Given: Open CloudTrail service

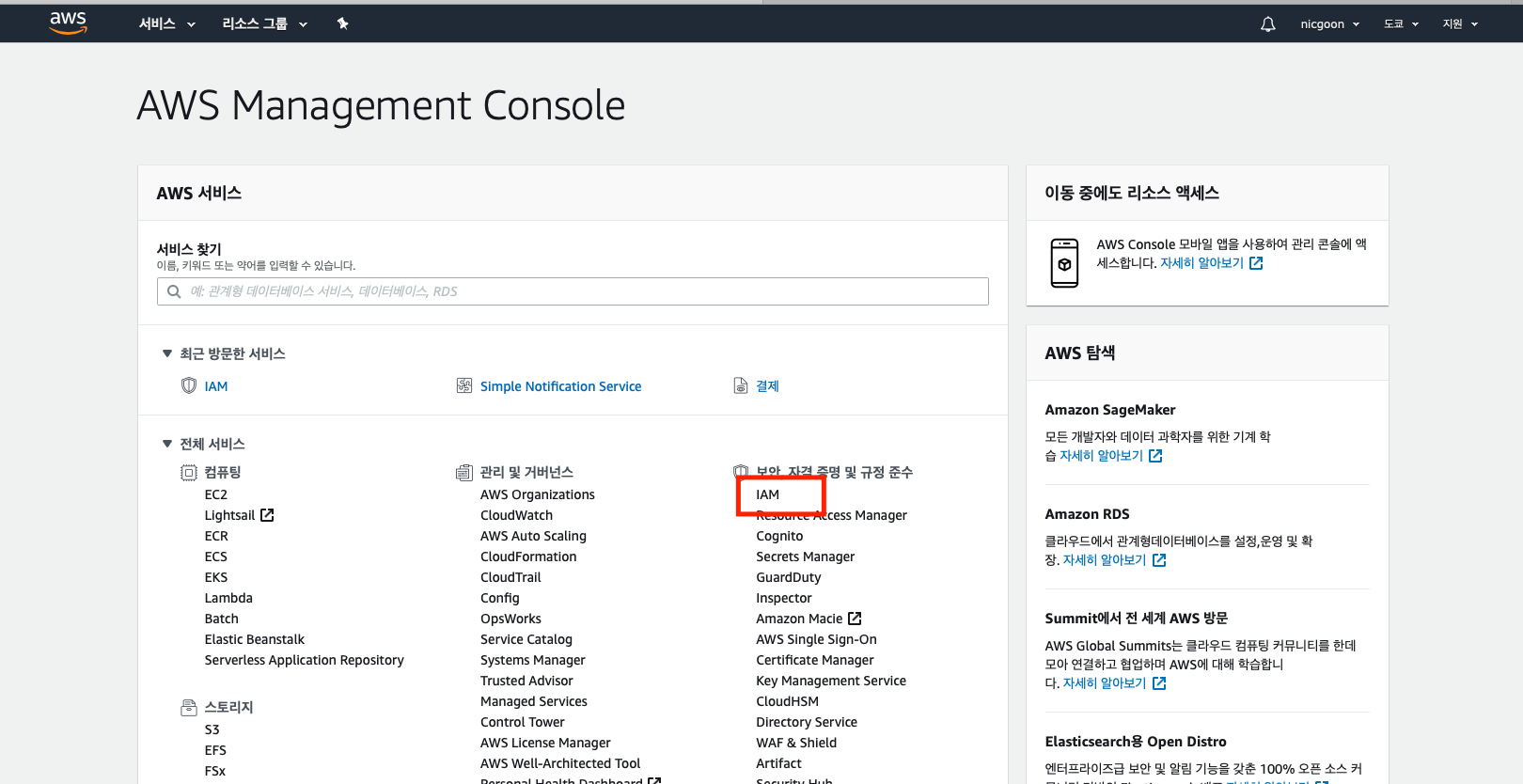Looking at the screenshot, I should 510,577.
